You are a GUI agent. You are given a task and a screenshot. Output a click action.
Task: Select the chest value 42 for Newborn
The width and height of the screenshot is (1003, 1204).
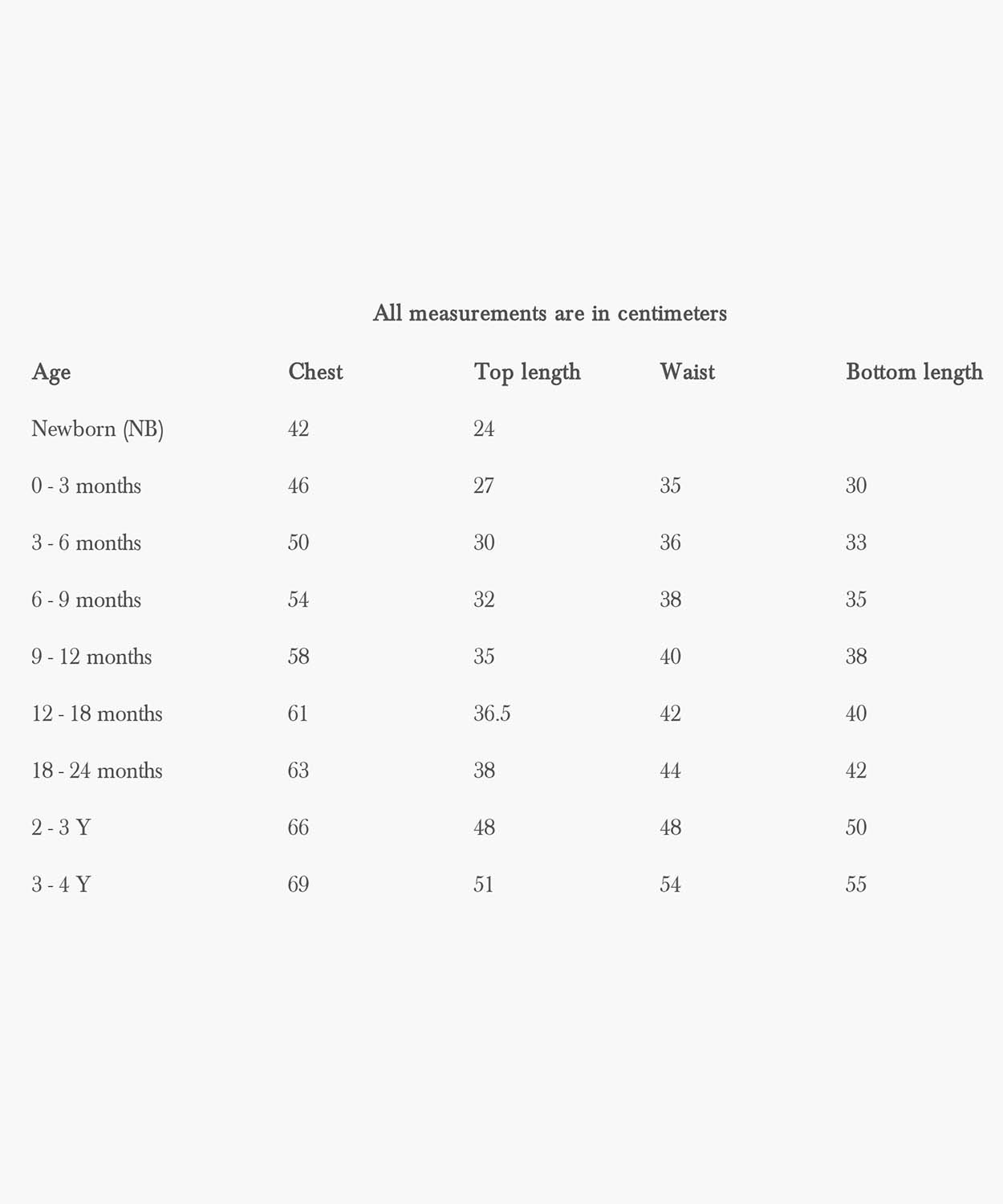(x=298, y=429)
